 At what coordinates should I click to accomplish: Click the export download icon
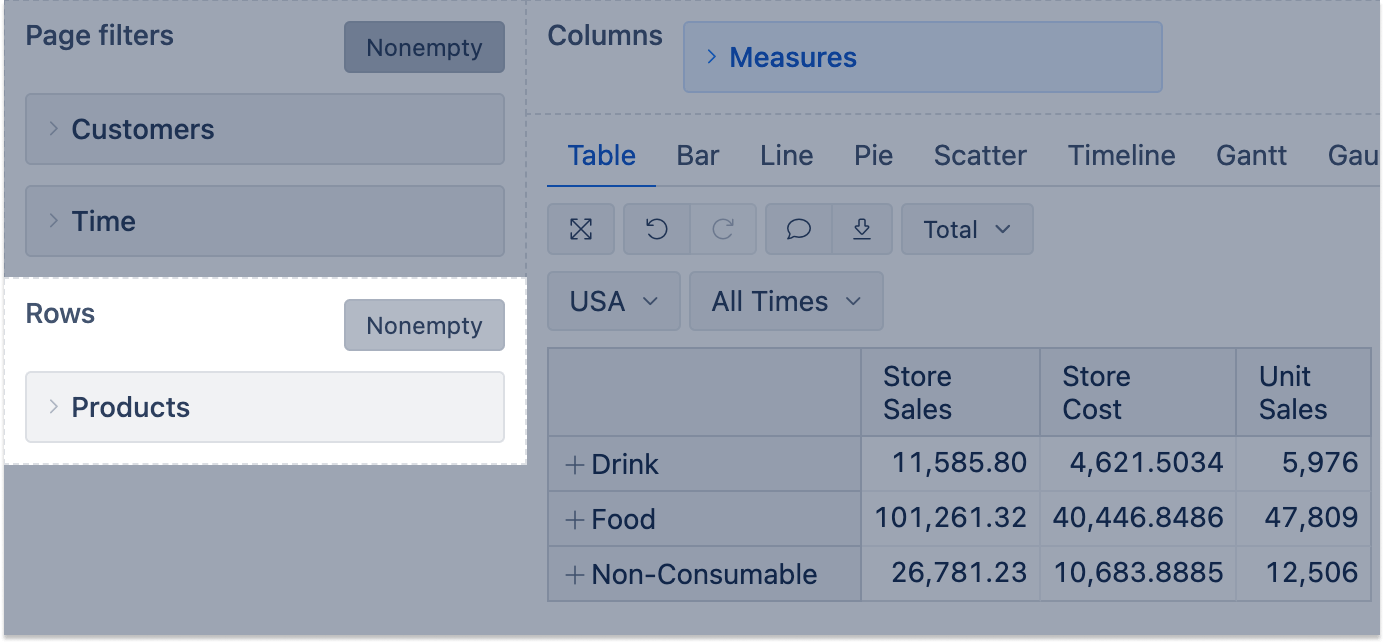pos(861,230)
